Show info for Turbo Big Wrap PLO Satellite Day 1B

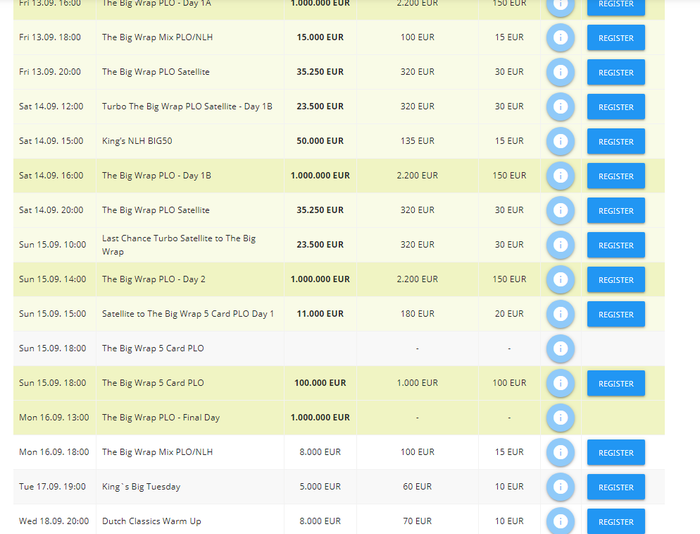point(560,107)
